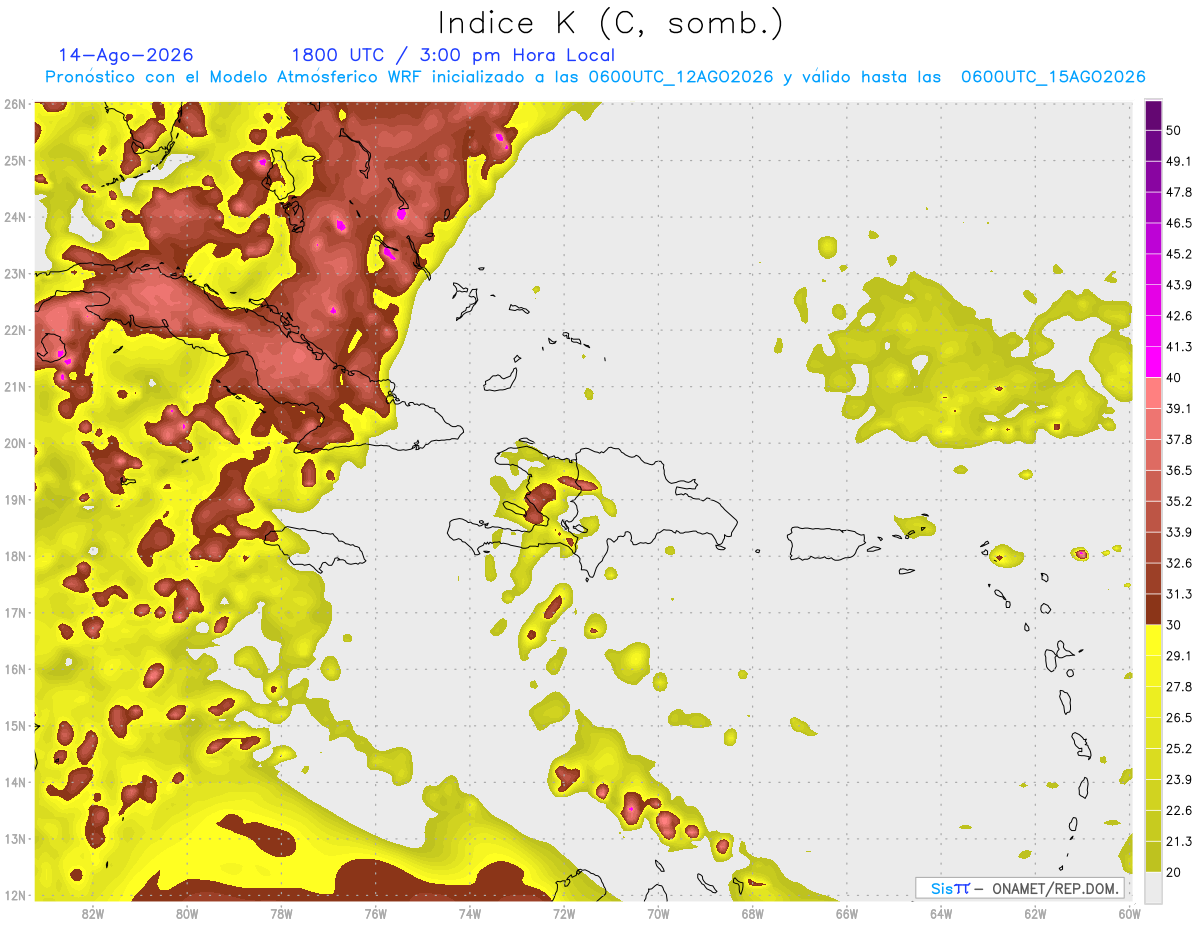Click the valid-until time "0600UTC_15AGO2026"
The height and width of the screenshot is (927, 1200).
(x=1053, y=77)
